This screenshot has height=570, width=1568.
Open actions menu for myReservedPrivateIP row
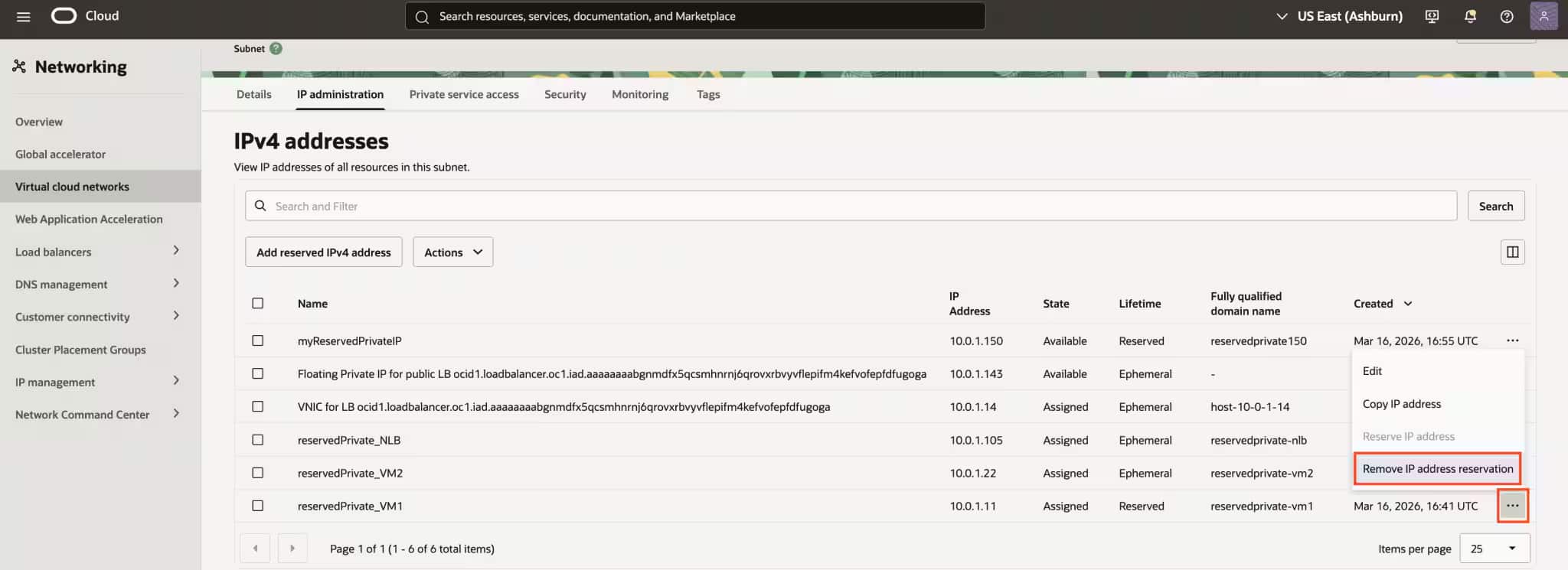coord(1512,340)
